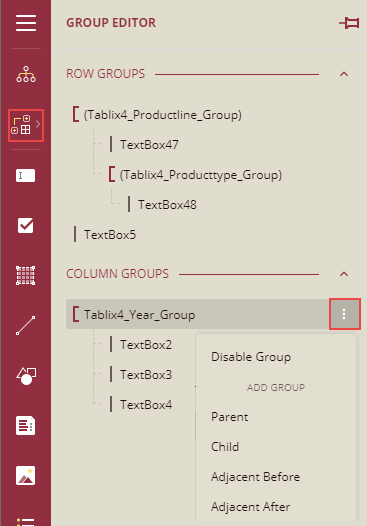Open the Report Explorer hierarchy icon
The image size is (367, 526).
tap(26, 74)
